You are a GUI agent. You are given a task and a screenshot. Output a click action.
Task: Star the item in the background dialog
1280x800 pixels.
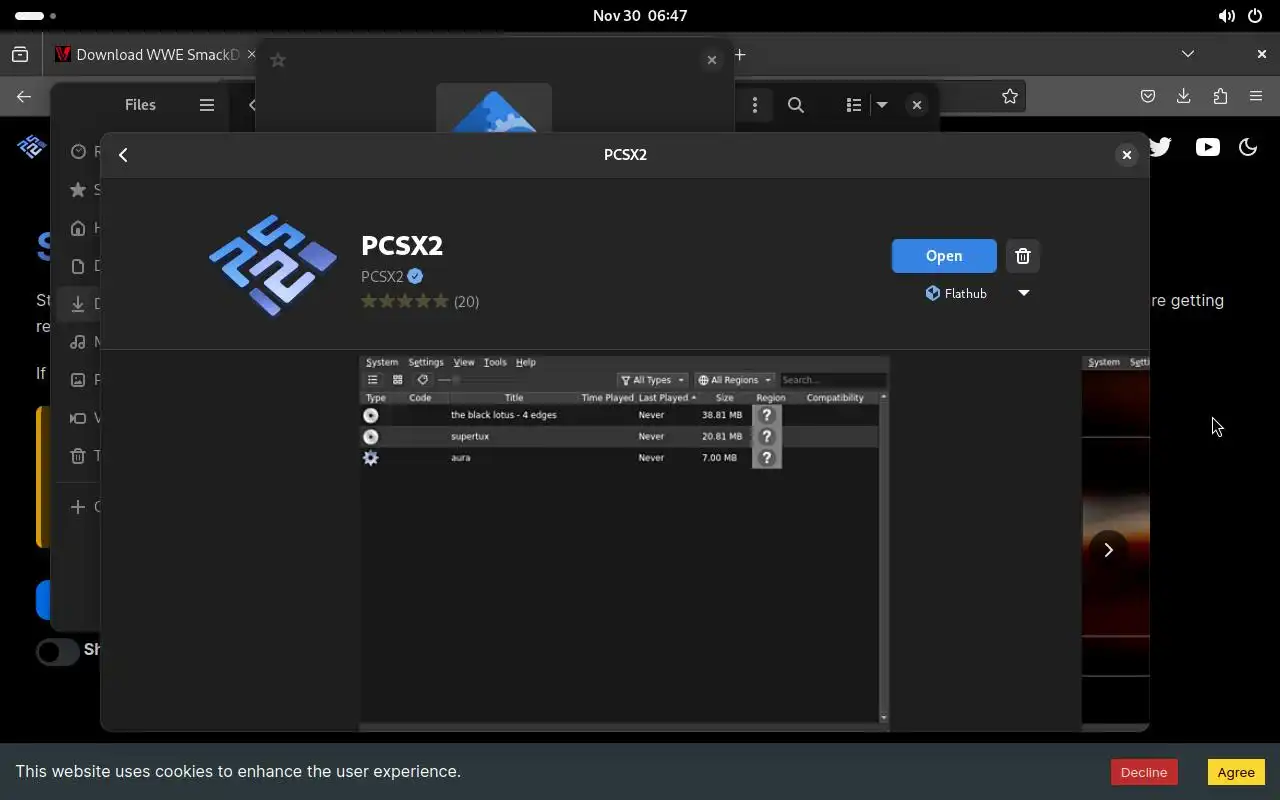(x=278, y=60)
